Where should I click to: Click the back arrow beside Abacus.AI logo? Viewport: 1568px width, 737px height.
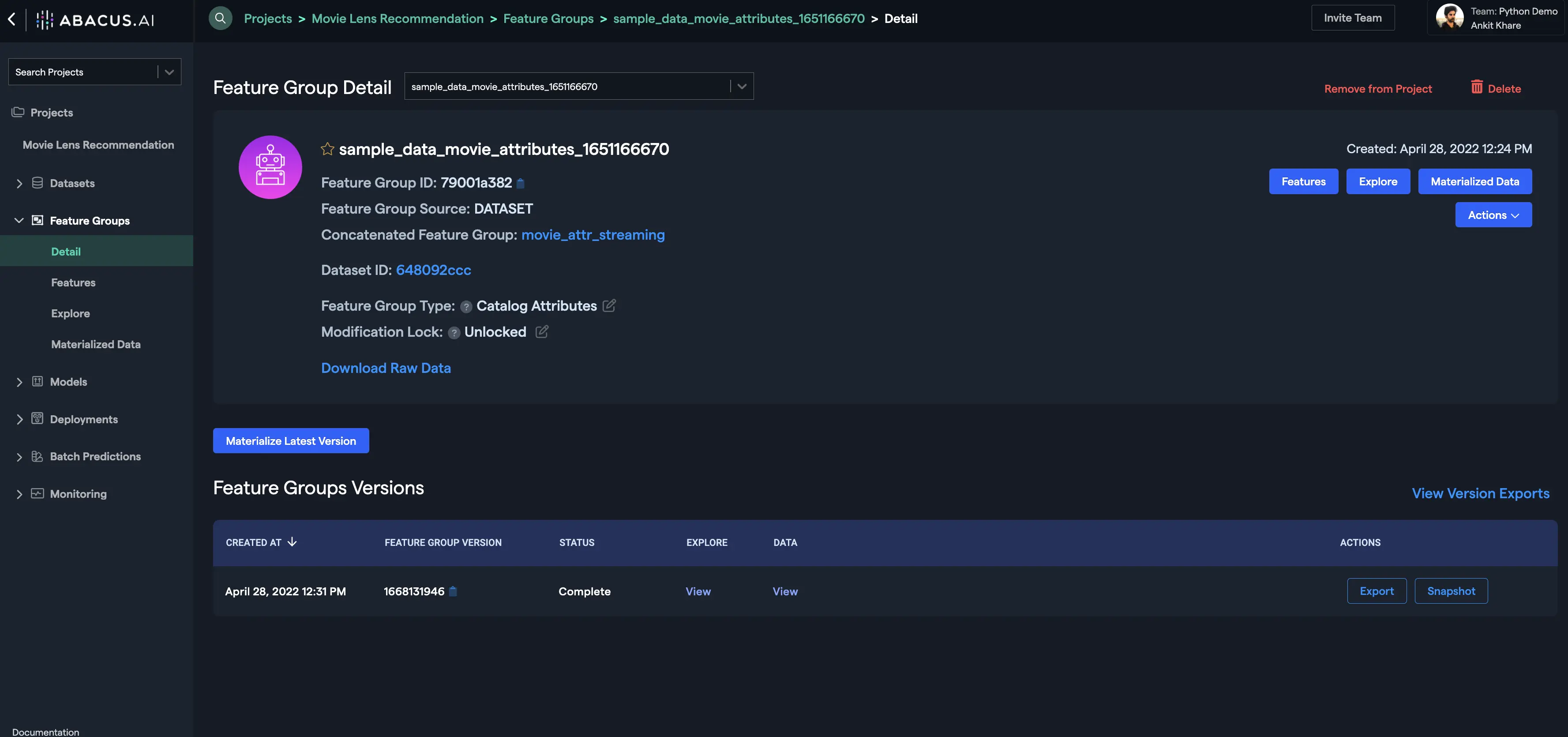pyautogui.click(x=11, y=19)
